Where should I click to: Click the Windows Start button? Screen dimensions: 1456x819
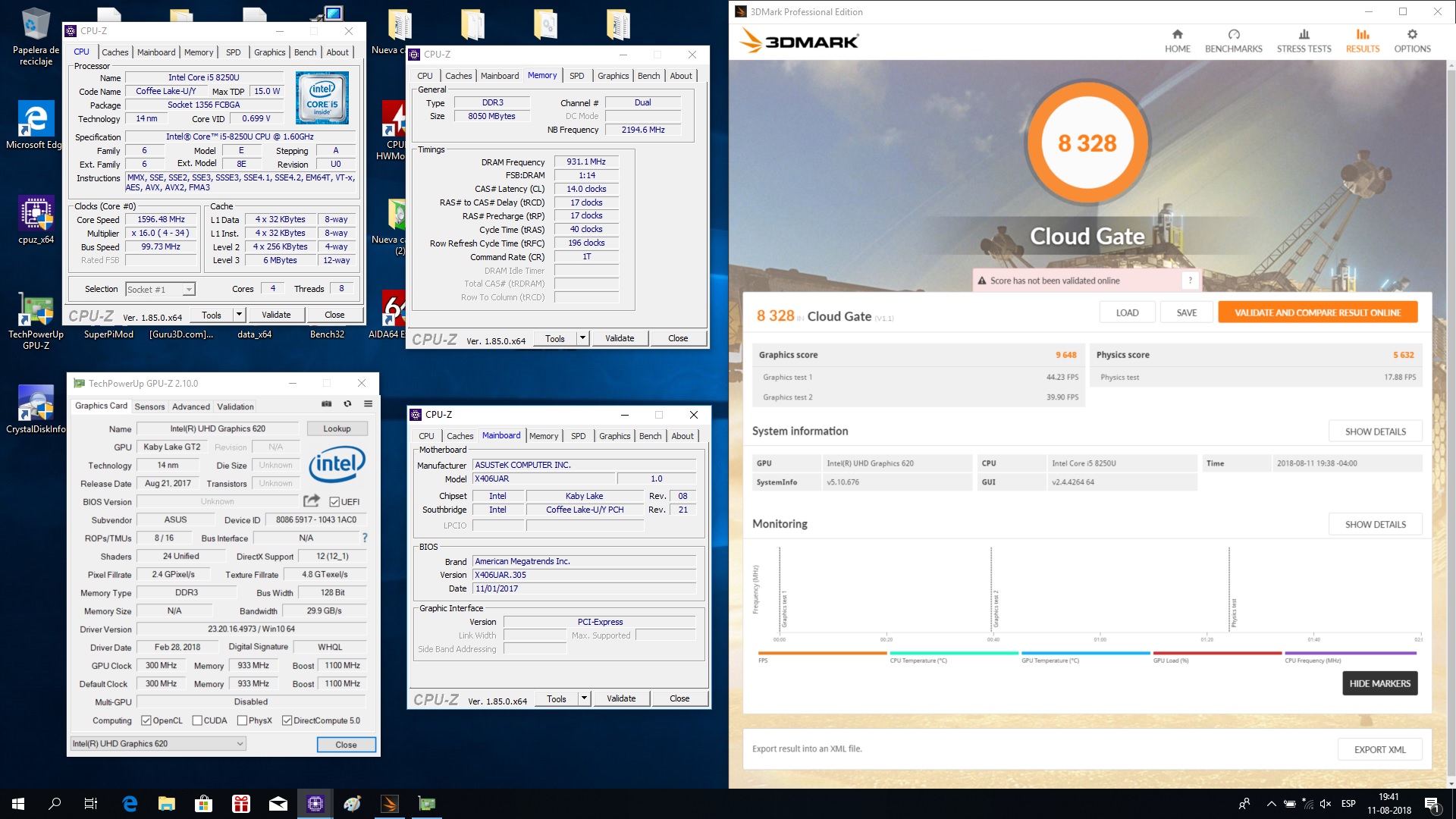click(x=18, y=804)
